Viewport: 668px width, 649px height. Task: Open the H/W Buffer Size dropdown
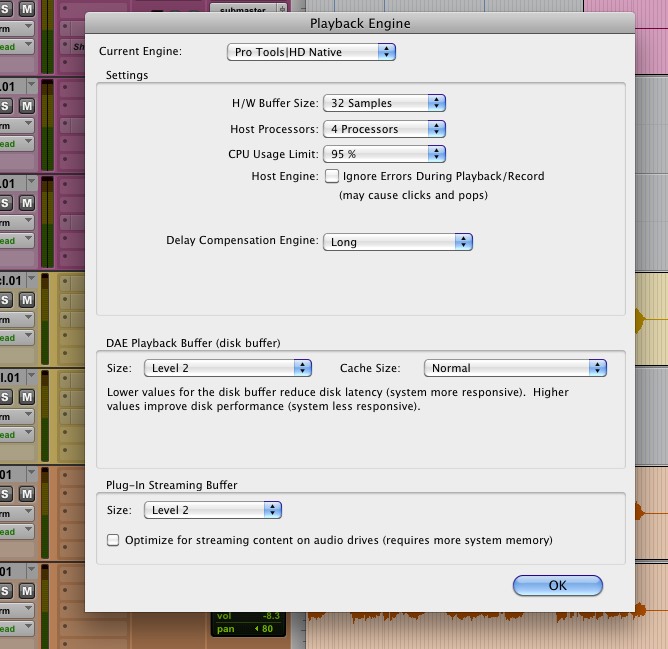click(x=384, y=103)
